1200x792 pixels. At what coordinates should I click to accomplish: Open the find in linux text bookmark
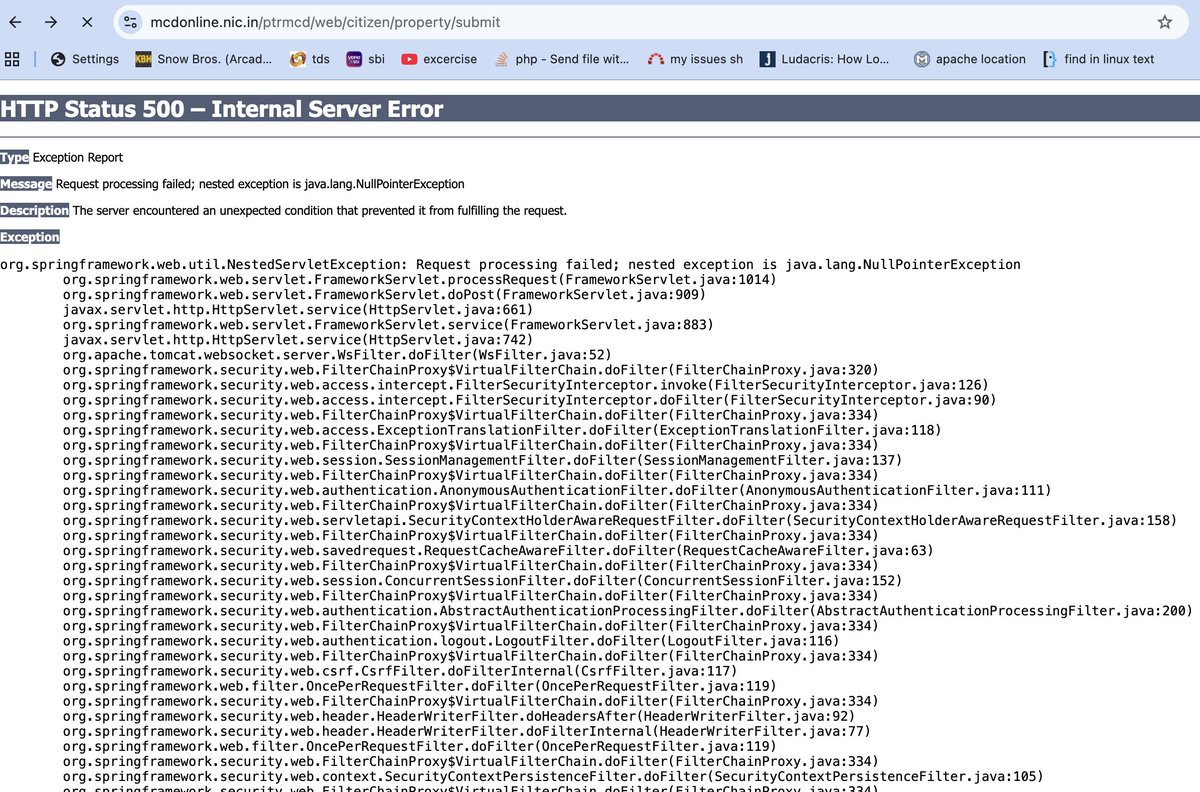coord(1098,59)
